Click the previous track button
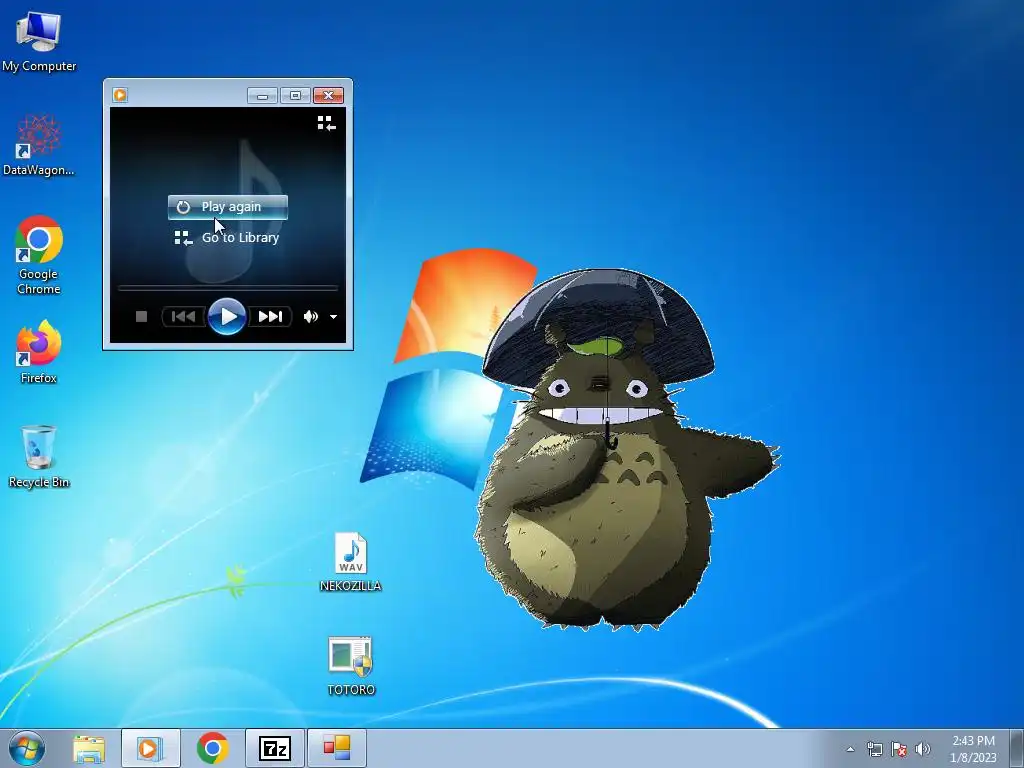The width and height of the screenshot is (1024, 768). coord(184,317)
